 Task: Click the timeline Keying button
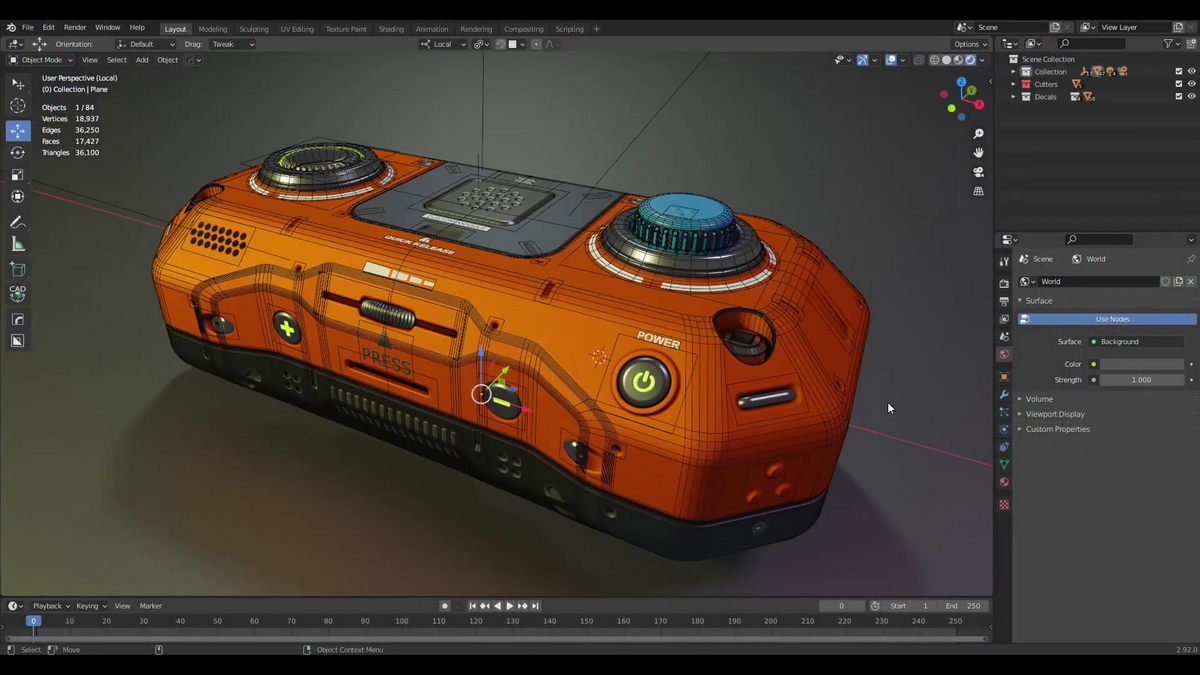point(91,606)
